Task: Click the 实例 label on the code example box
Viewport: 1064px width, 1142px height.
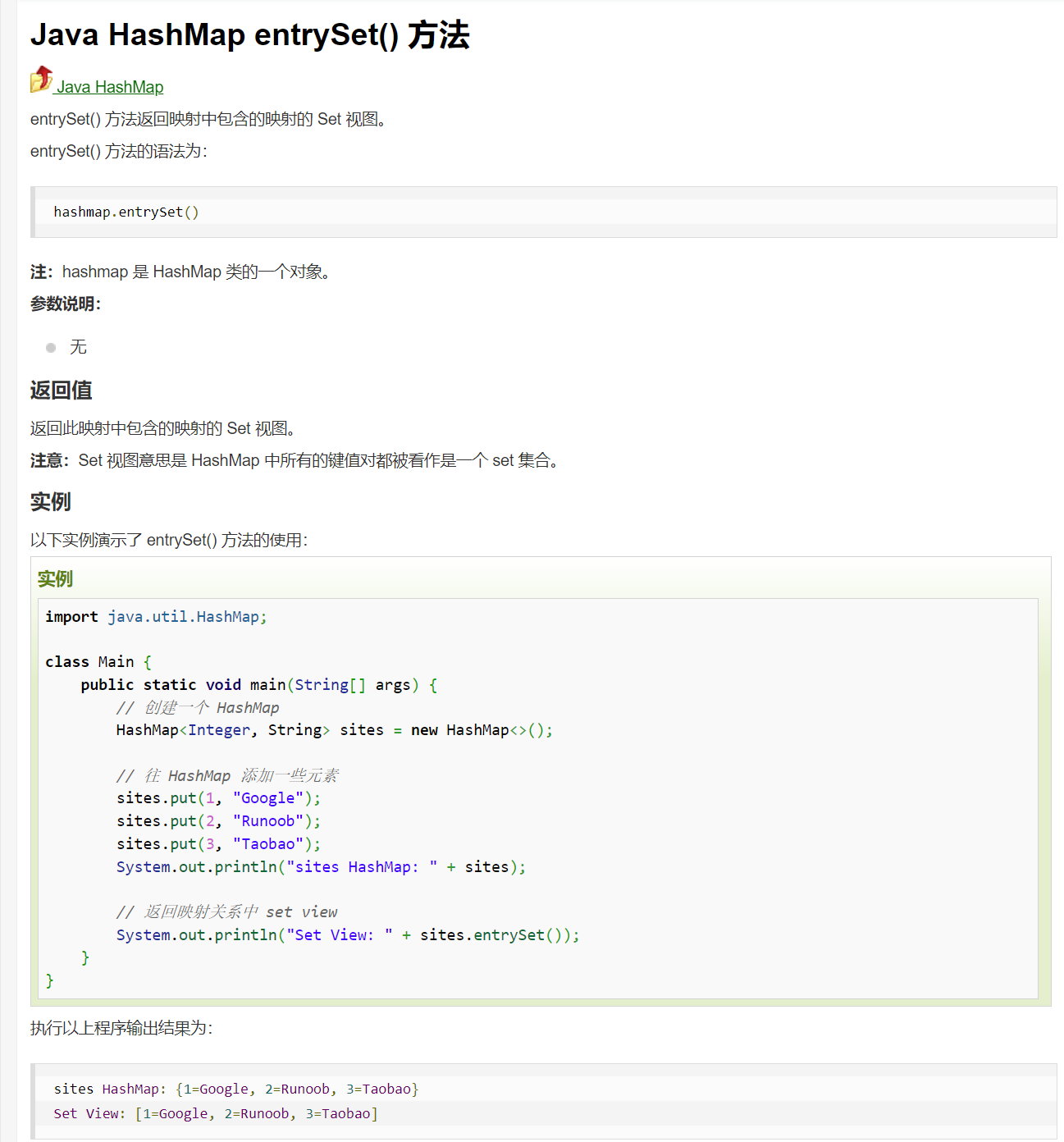Action: (x=54, y=578)
